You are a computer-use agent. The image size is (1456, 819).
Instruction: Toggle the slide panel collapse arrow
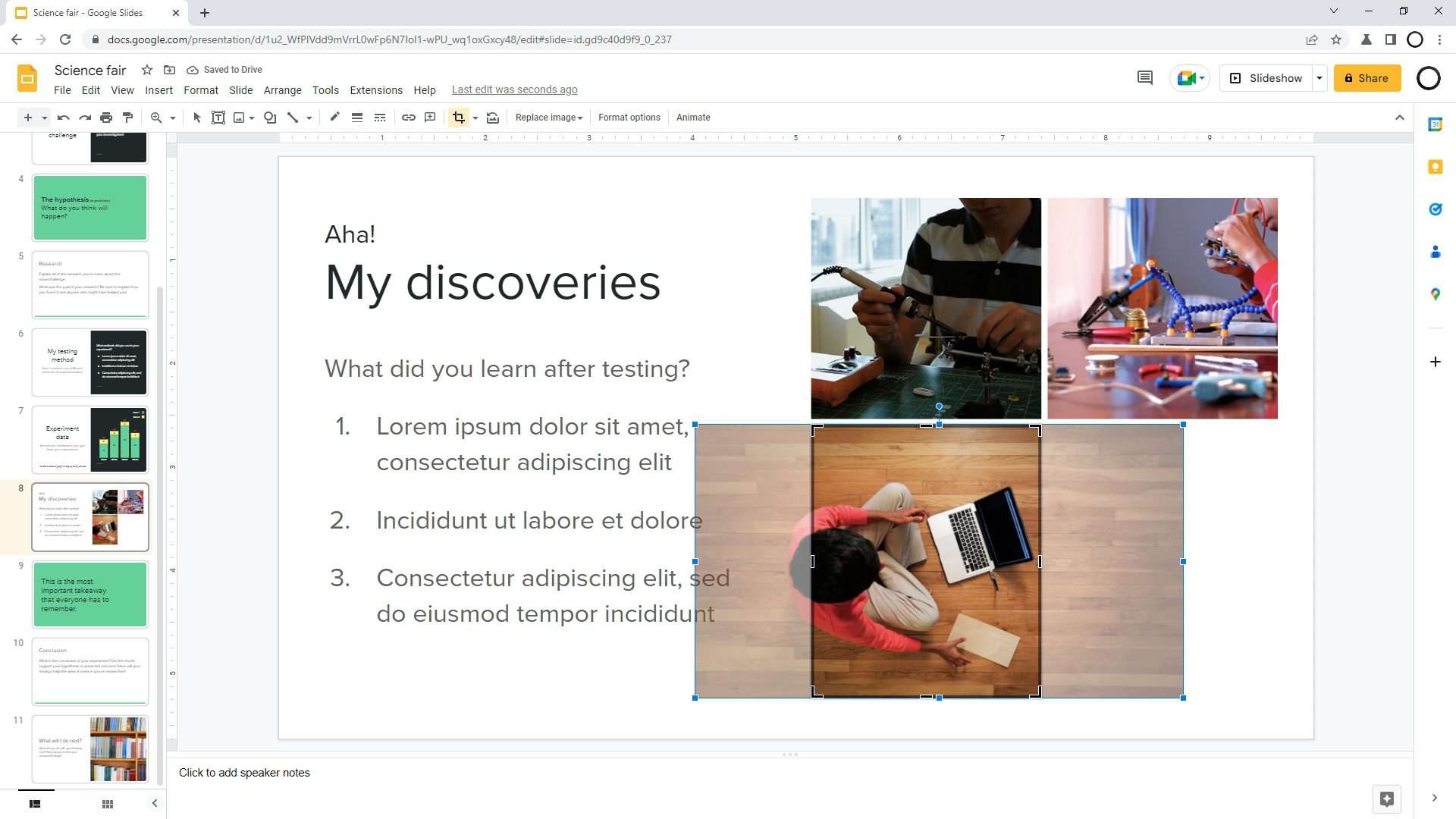tap(155, 802)
